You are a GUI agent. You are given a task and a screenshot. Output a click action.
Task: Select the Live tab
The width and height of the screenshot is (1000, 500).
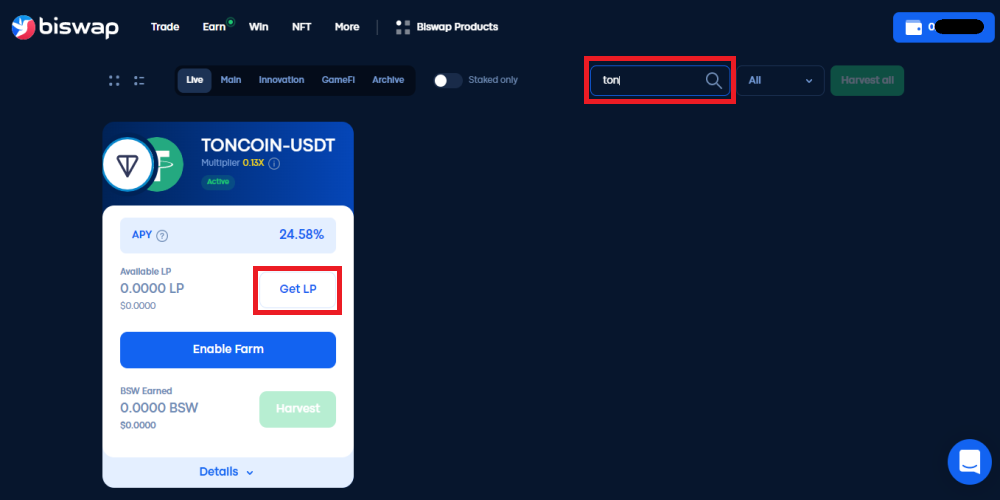click(195, 80)
